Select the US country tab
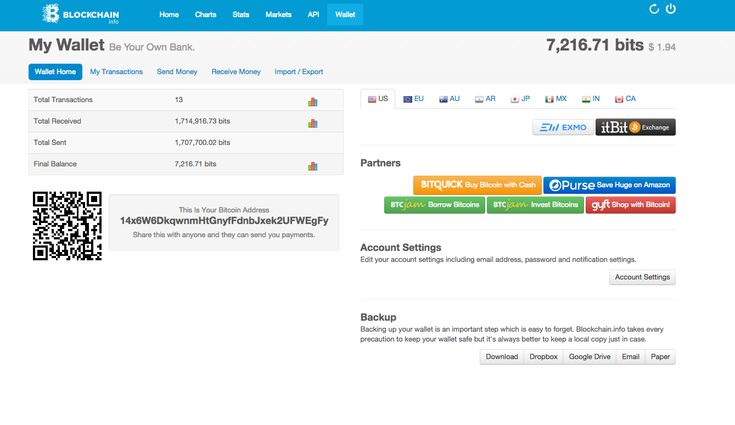This screenshot has width=735, height=425. pyautogui.click(x=378, y=99)
